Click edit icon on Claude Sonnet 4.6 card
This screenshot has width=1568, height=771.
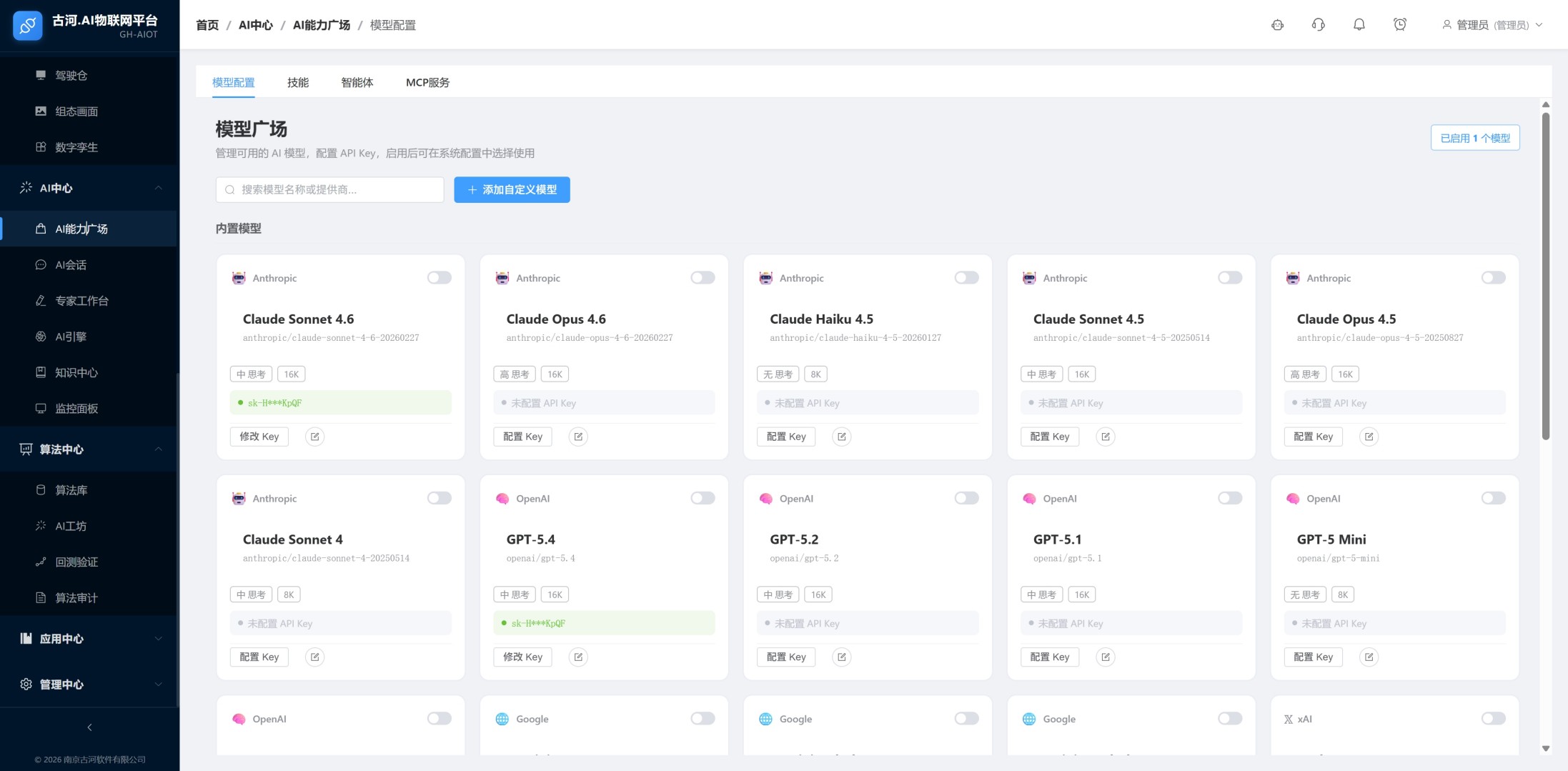click(314, 437)
